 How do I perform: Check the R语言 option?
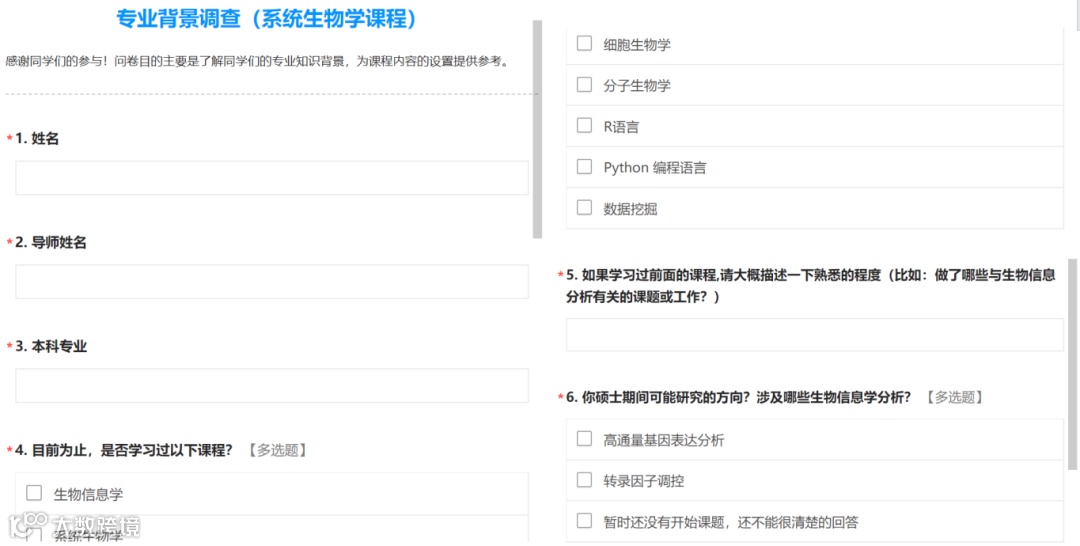584,126
